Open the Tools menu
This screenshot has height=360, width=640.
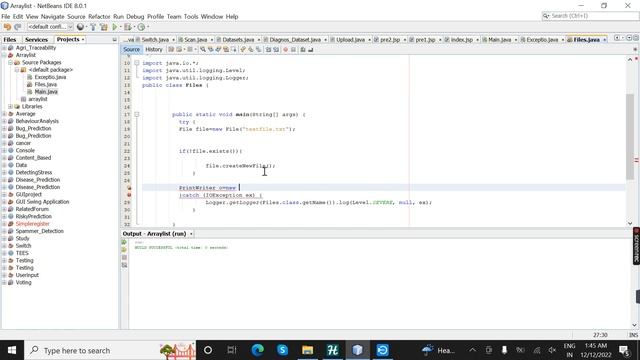pos(191,17)
